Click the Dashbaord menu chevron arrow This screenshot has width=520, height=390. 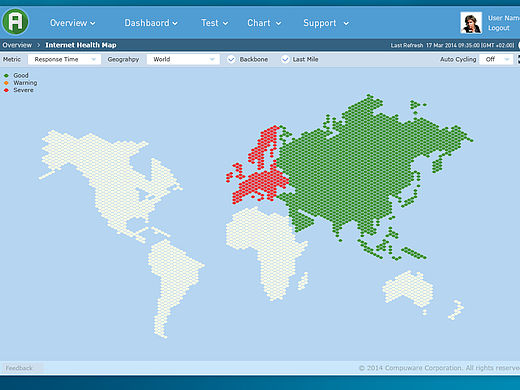click(175, 23)
